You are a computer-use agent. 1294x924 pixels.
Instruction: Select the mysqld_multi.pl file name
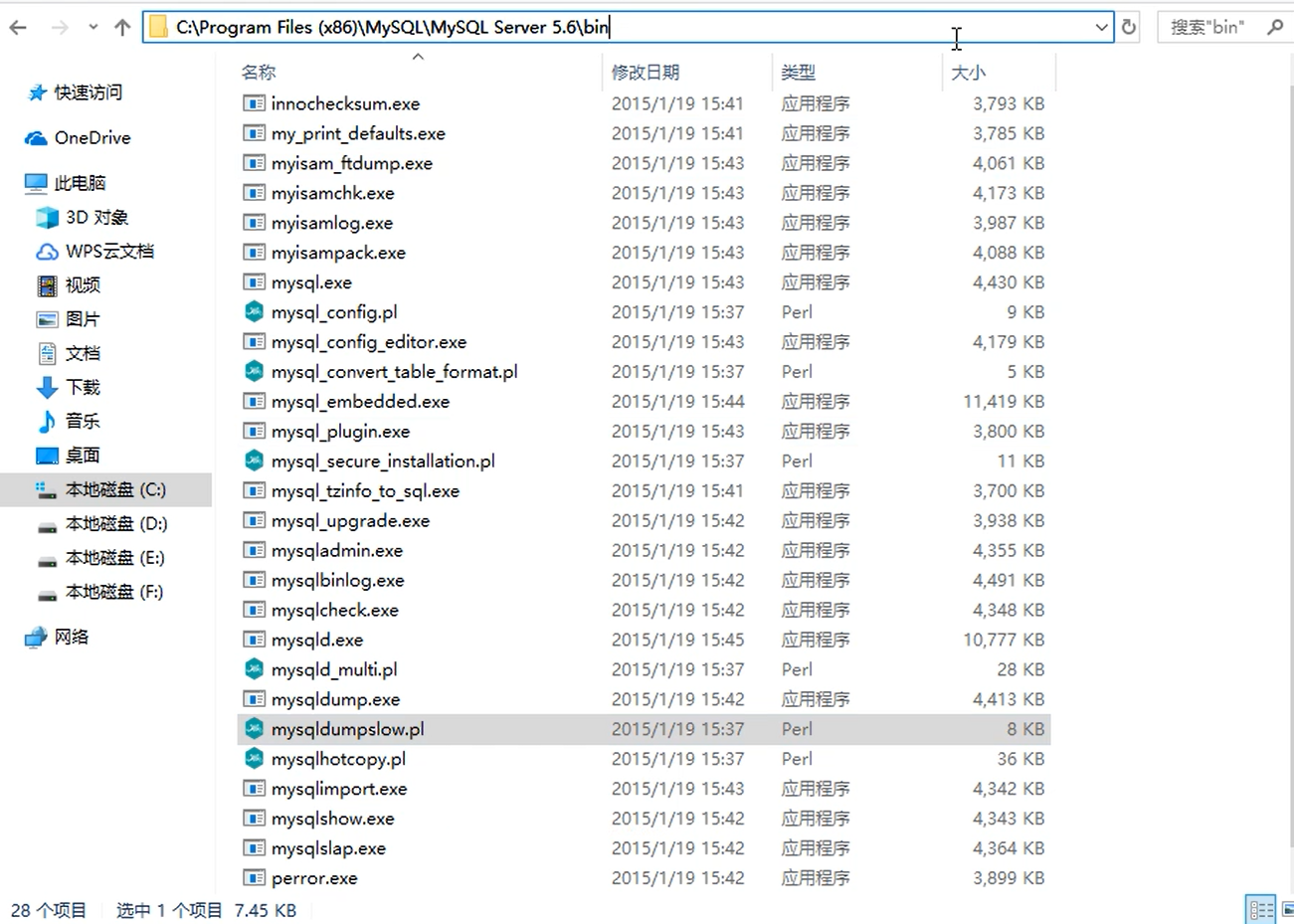click(x=334, y=669)
